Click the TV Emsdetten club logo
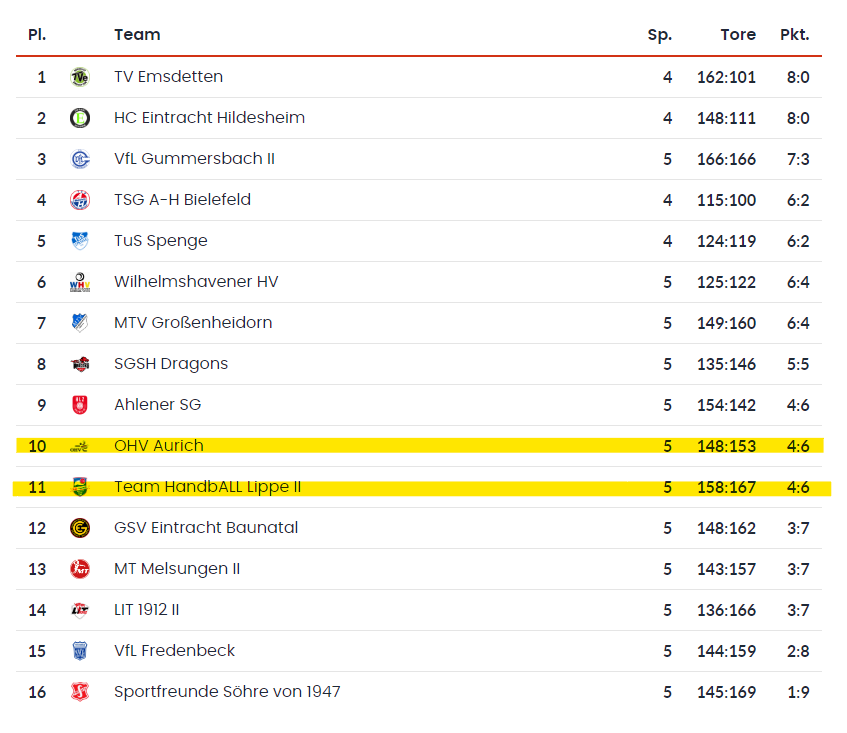Screen dimensions: 847x733 pos(80,77)
